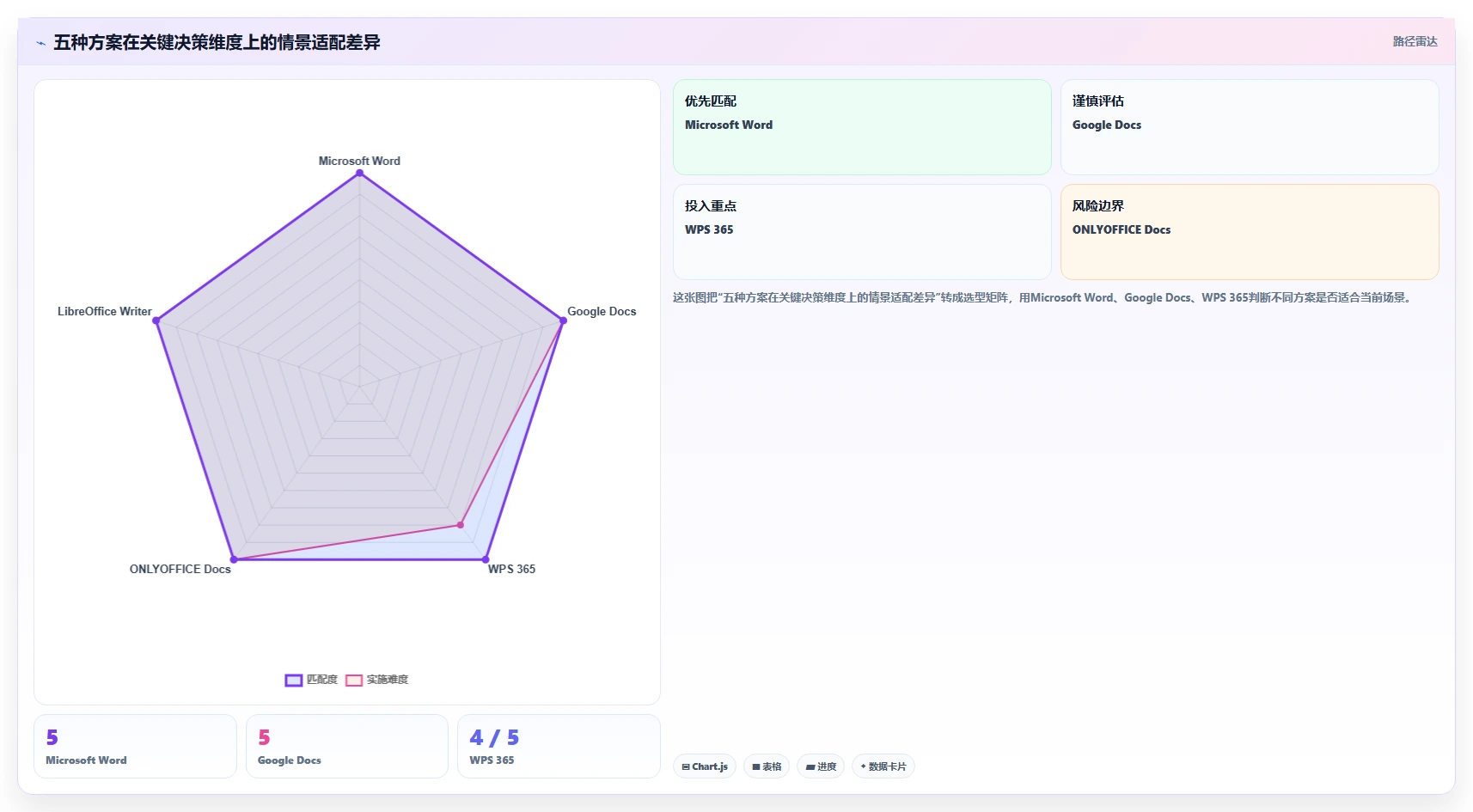Click the ONLYOFFICE Docs radar axis label
Viewport: 1473px width, 812px height.
click(x=180, y=569)
